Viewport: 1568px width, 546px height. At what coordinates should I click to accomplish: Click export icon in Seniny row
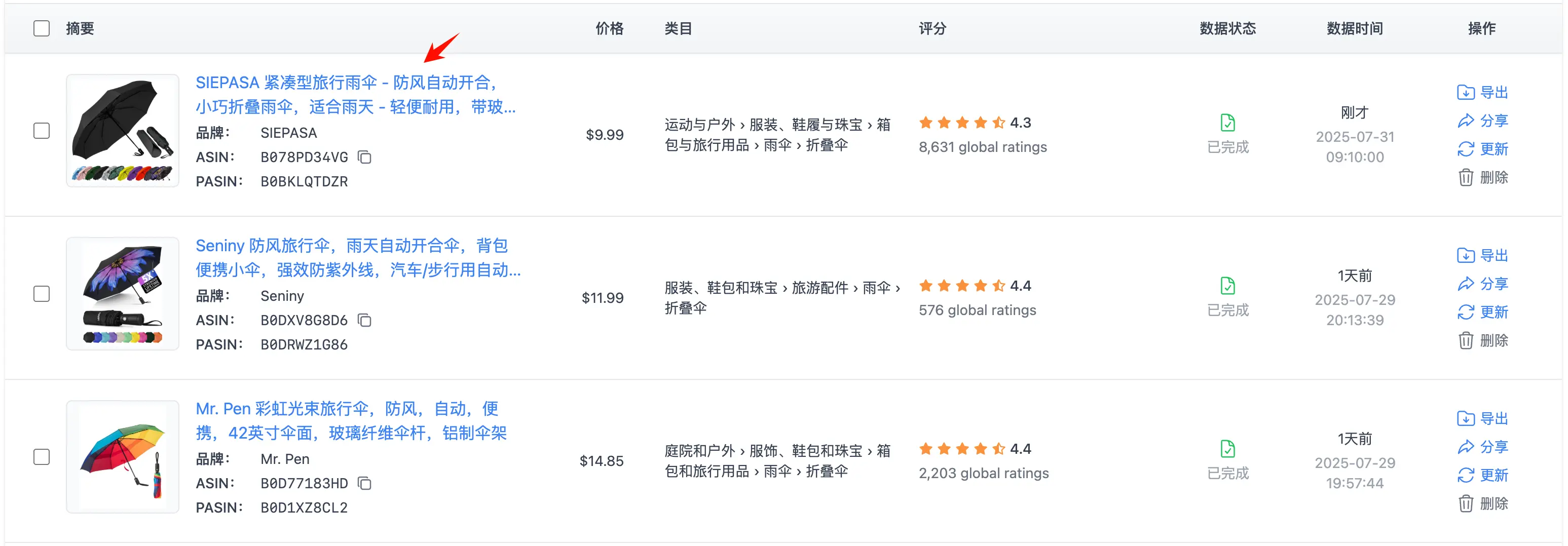click(x=1466, y=255)
